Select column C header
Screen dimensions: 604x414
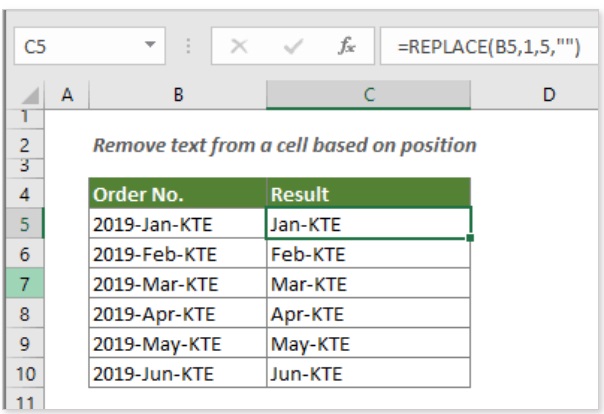pos(368,95)
